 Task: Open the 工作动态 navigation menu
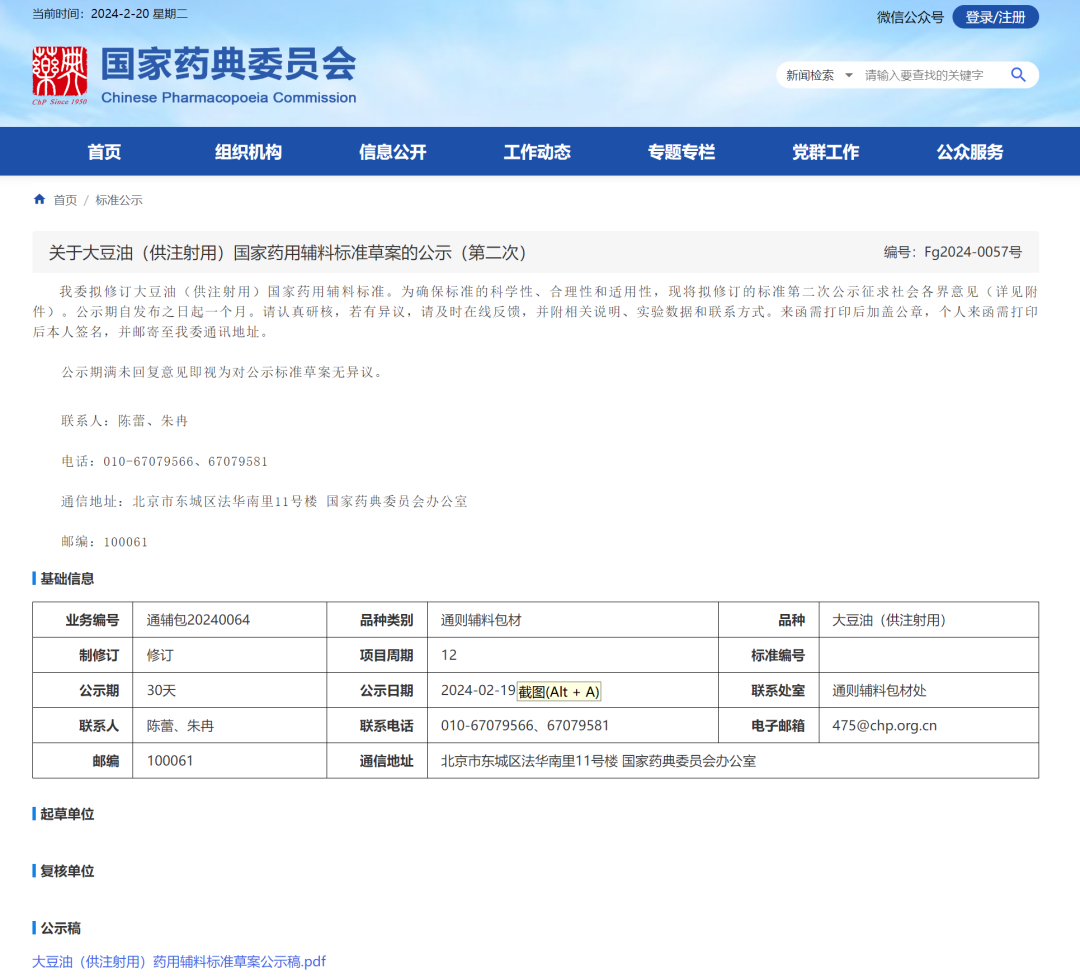(537, 152)
